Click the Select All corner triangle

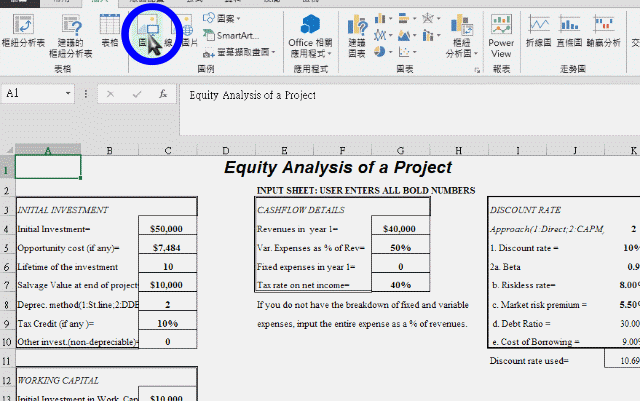tap(8, 150)
